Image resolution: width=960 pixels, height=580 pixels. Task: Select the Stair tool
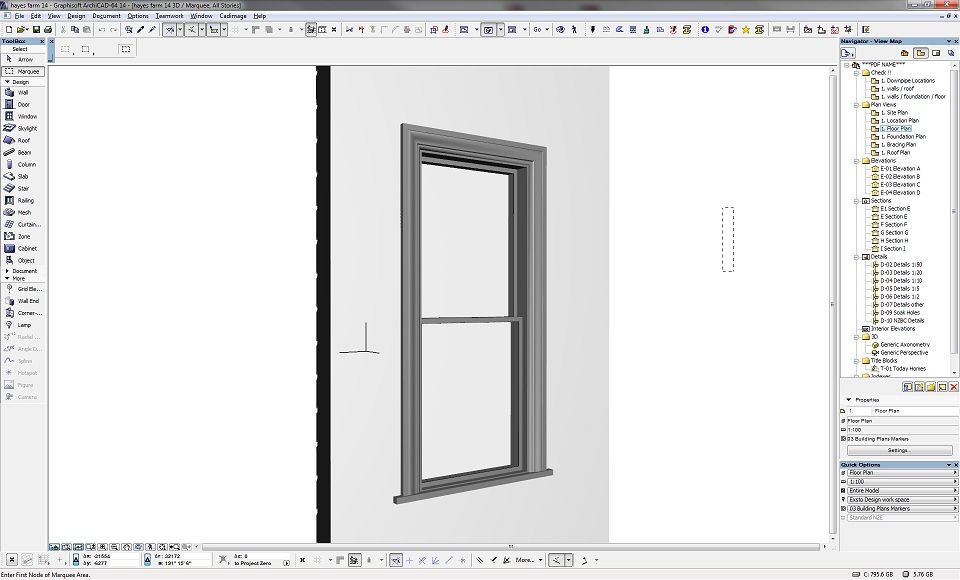pos(22,187)
